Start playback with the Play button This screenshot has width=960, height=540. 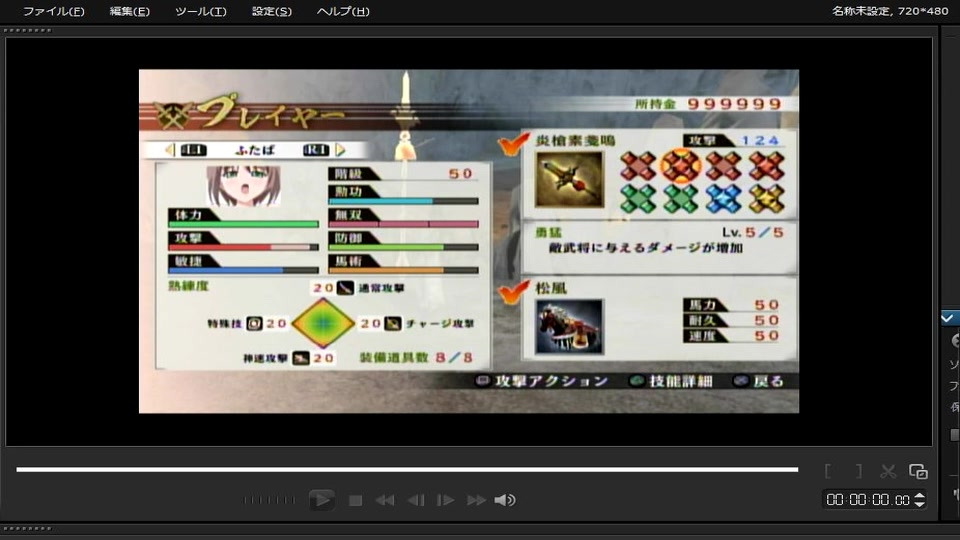(321, 500)
